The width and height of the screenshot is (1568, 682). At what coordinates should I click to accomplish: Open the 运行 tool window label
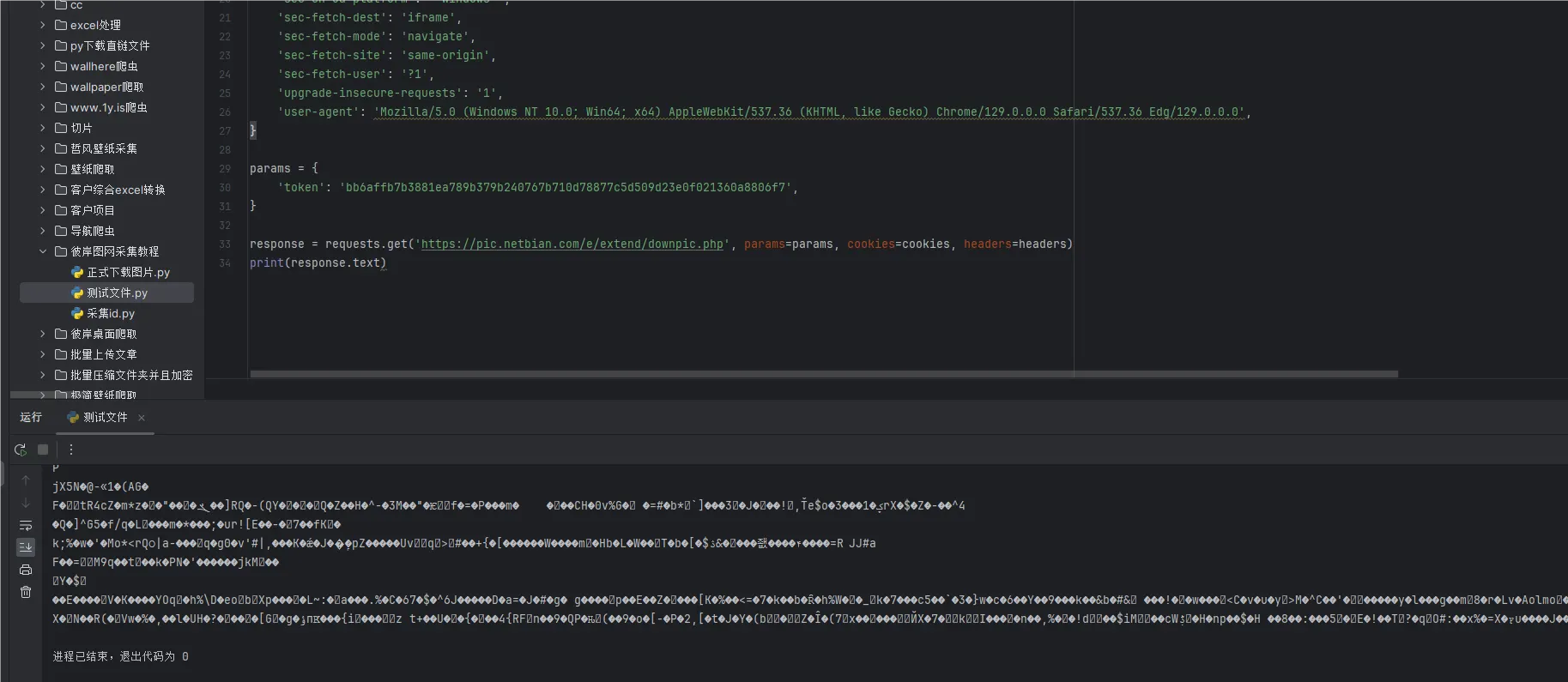(x=31, y=418)
